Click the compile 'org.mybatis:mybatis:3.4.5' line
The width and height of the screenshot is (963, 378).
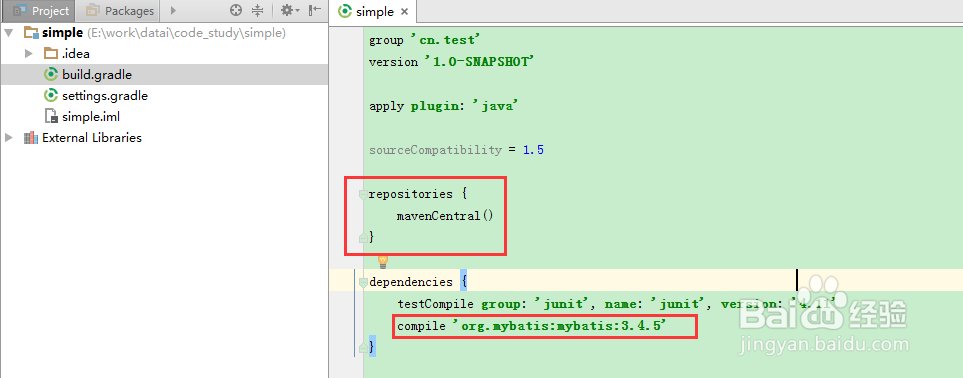coord(532,326)
